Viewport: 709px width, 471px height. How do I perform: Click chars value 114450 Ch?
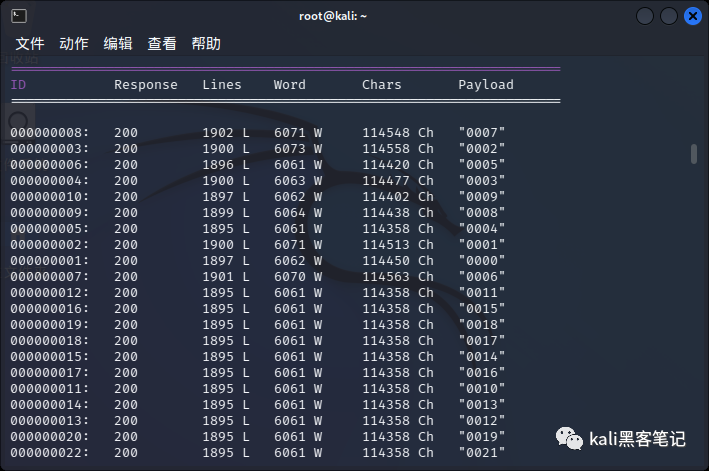[398, 260]
